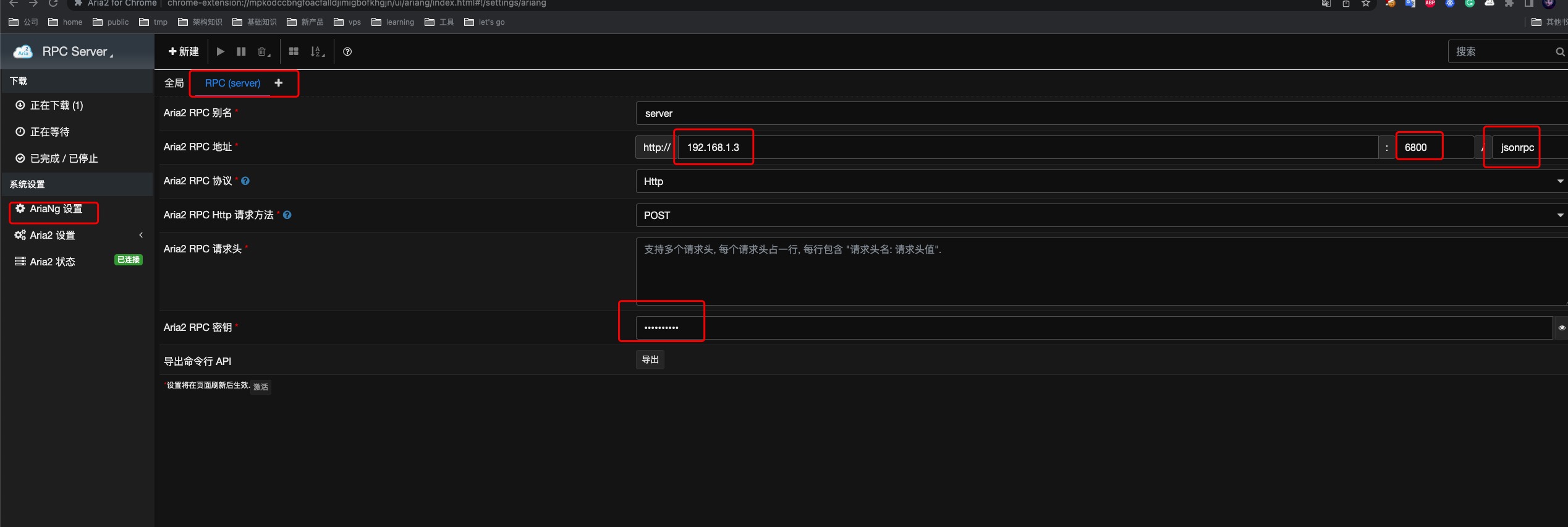Image resolution: width=1568 pixels, height=527 pixels.
Task: Go forward with browser forward arrow
Action: (x=33, y=3)
